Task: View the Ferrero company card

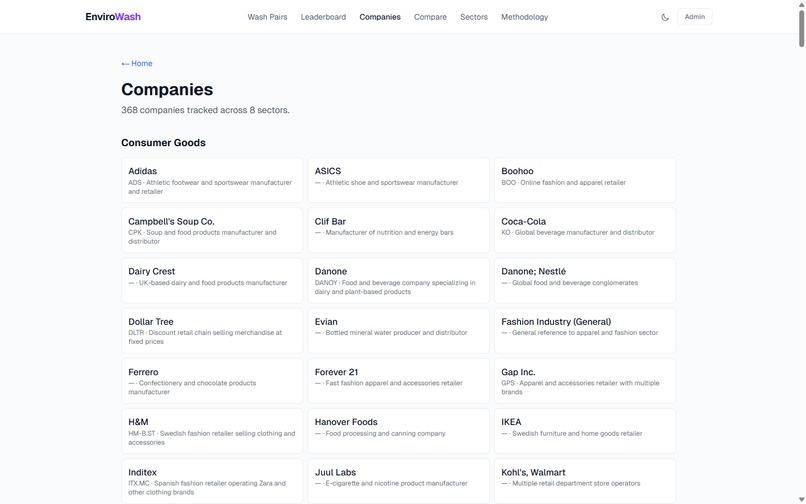Action: click(212, 381)
